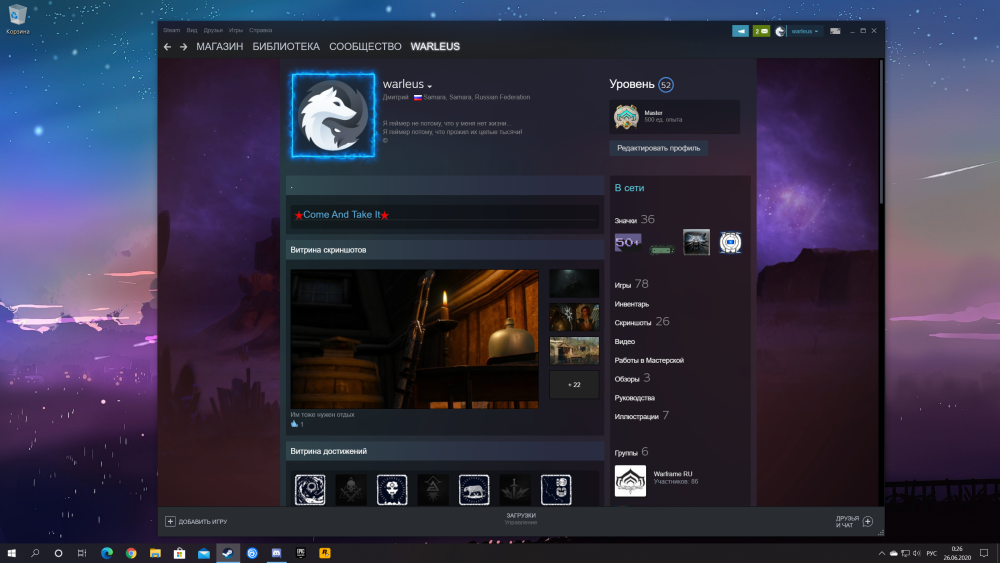Click the Steam window vertical scrollbar

tap(881, 132)
